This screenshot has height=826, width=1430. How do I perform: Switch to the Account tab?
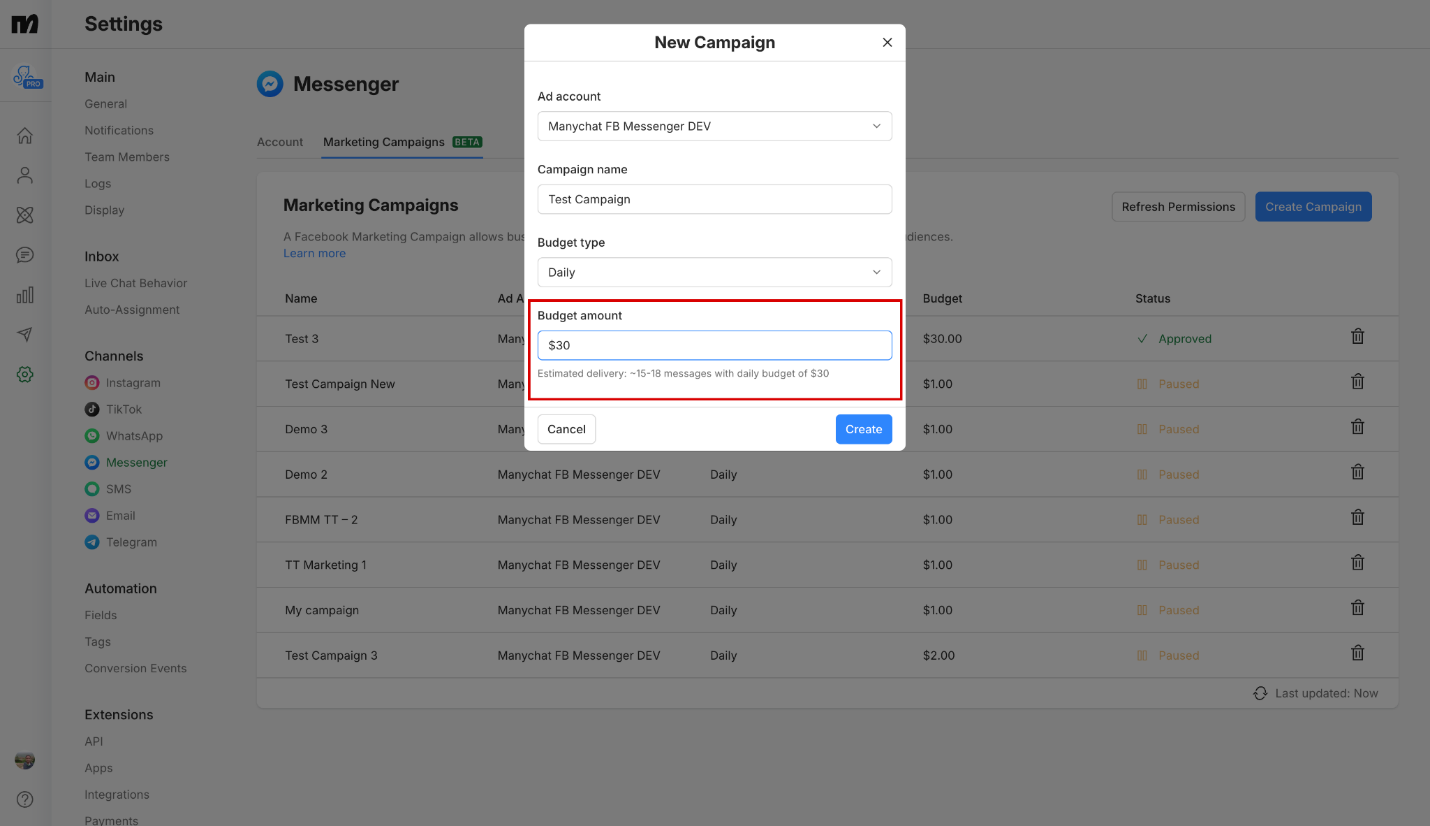(x=280, y=141)
